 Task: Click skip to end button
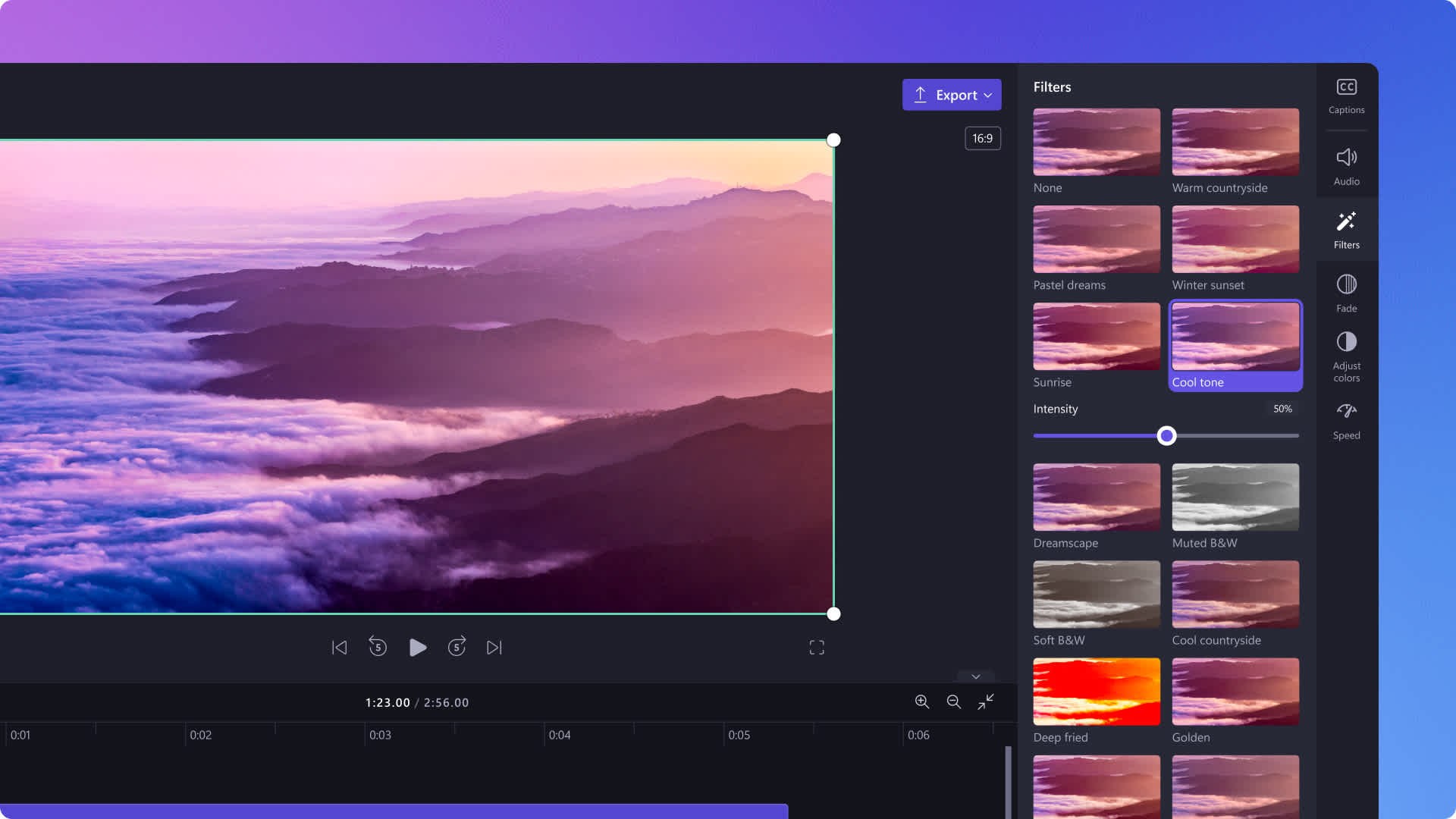coord(493,647)
